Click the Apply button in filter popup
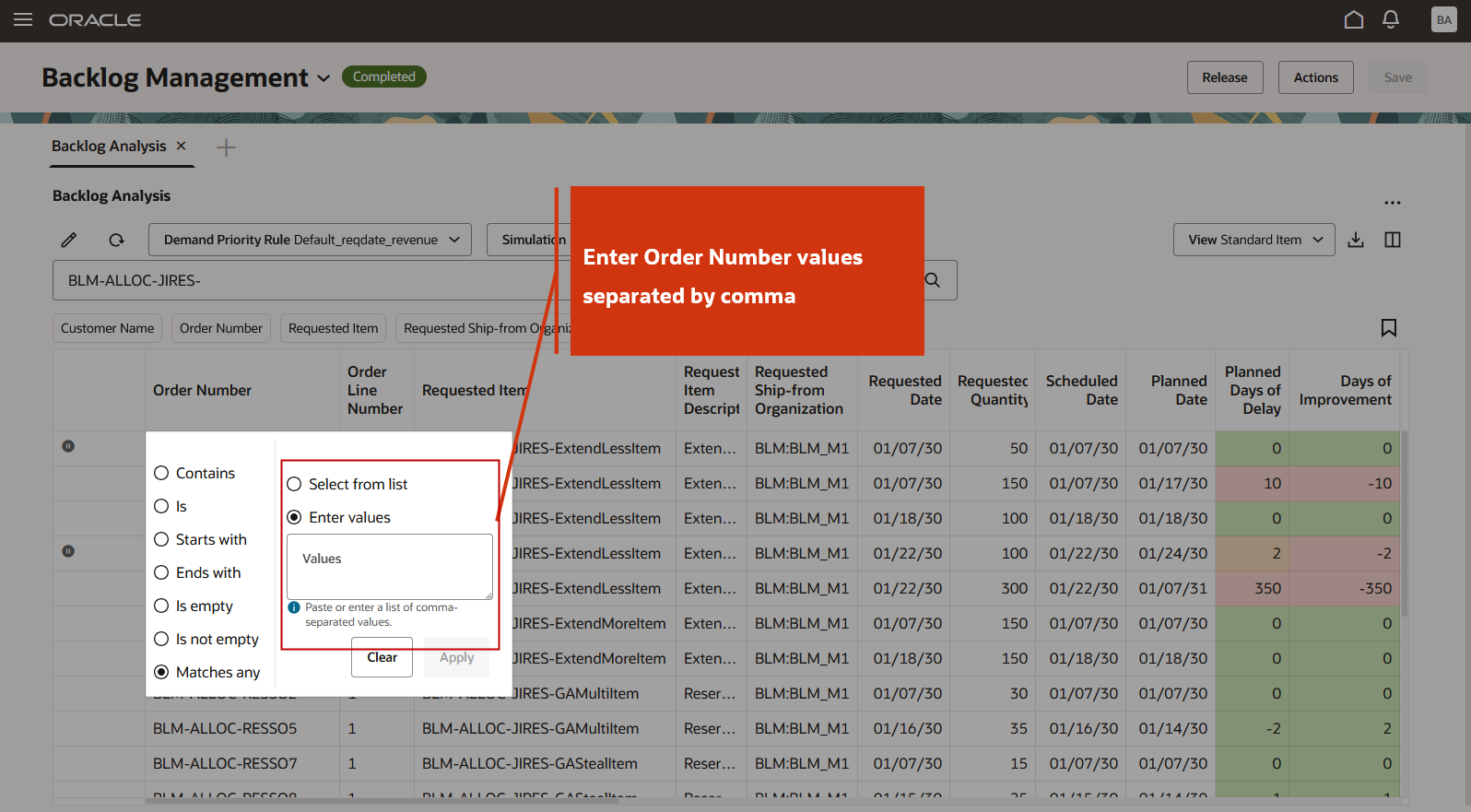The height and width of the screenshot is (812, 1471). [x=457, y=657]
